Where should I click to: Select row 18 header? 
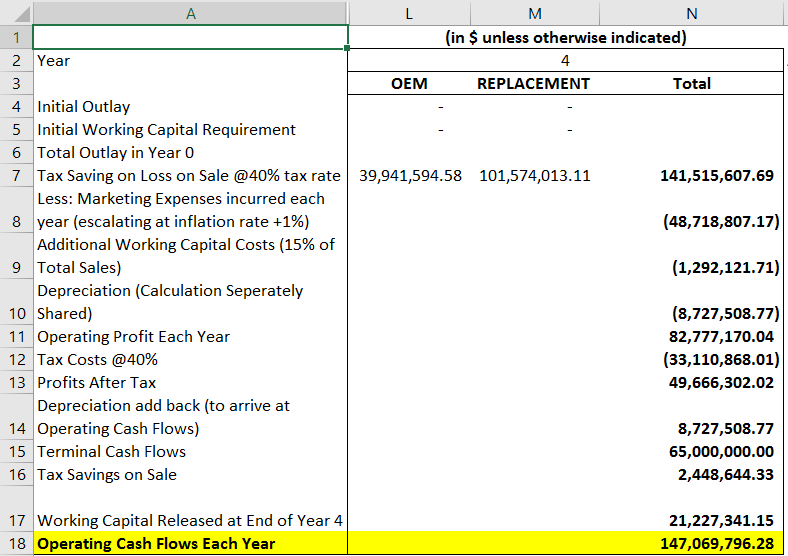pyautogui.click(x=16, y=544)
